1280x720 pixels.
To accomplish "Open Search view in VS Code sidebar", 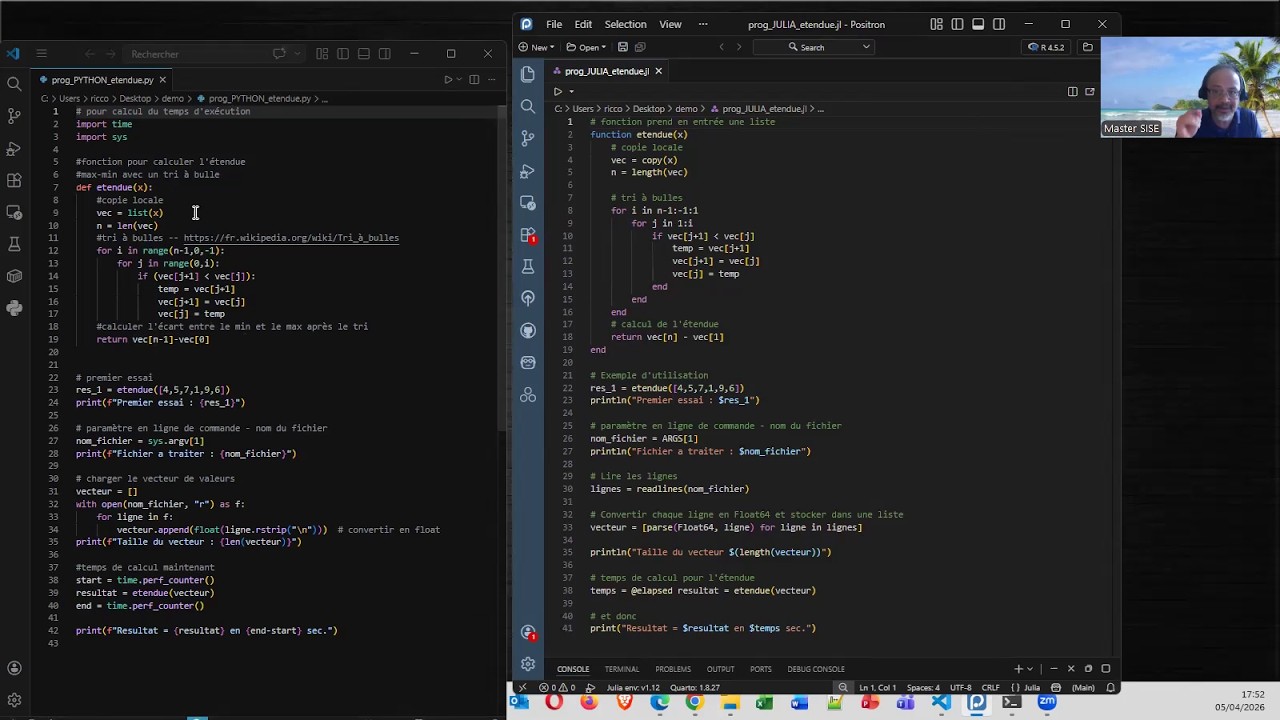I will point(14,84).
